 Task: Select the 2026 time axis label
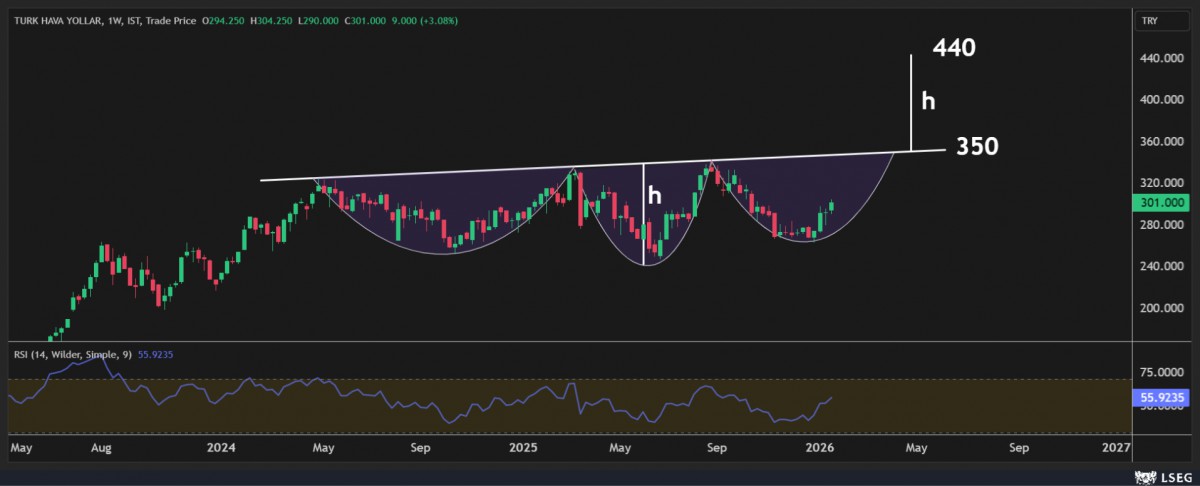pos(820,447)
